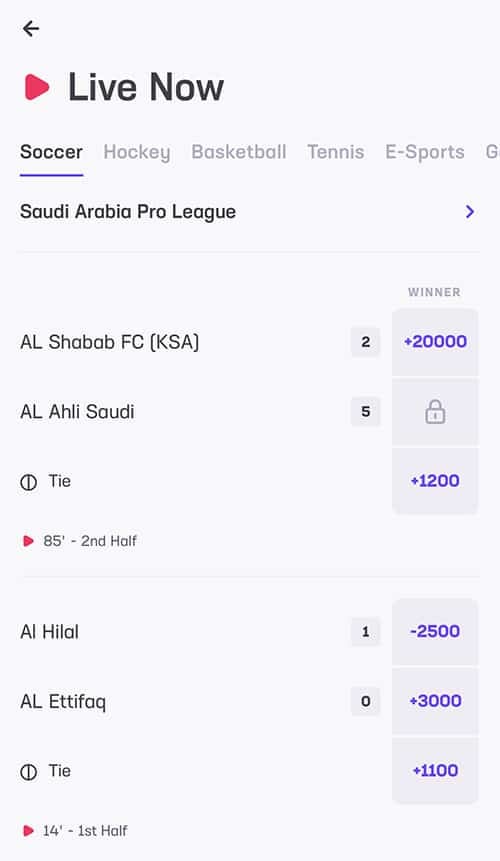500x861 pixels.
Task: Click the red Live Now play icon
Action: click(x=37, y=87)
